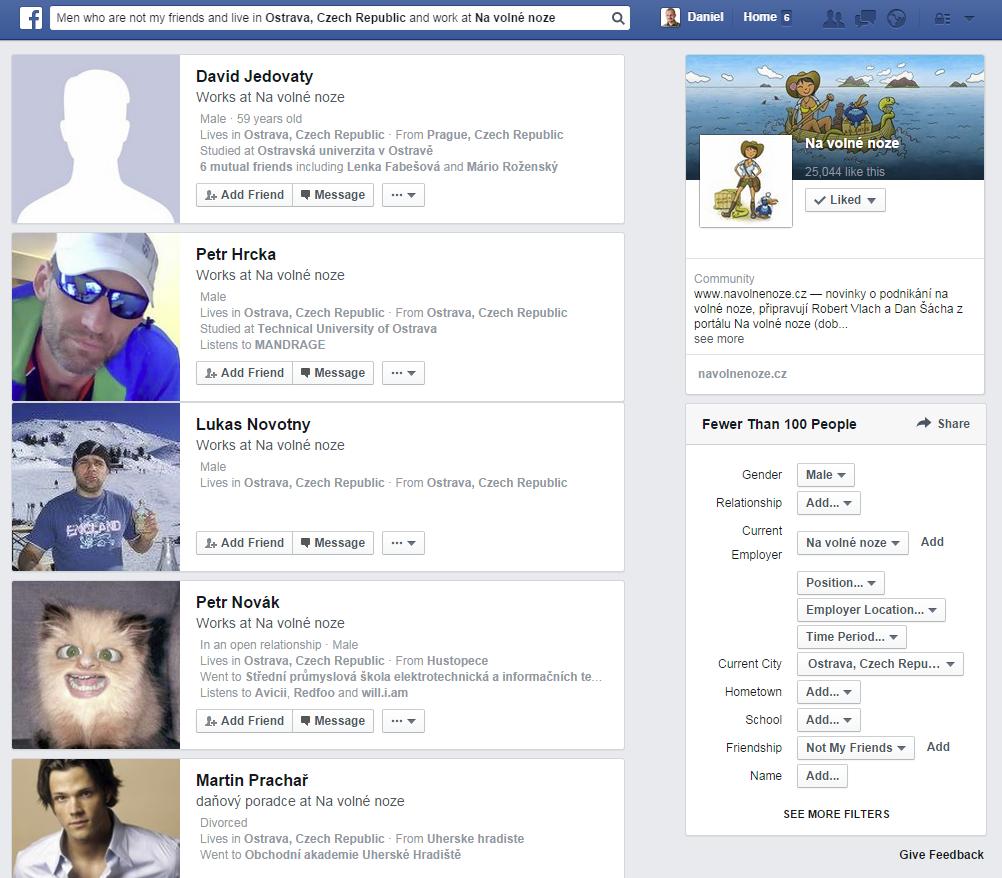1002x878 pixels.
Task: Open the MANDRAGE page link
Action: 290,345
